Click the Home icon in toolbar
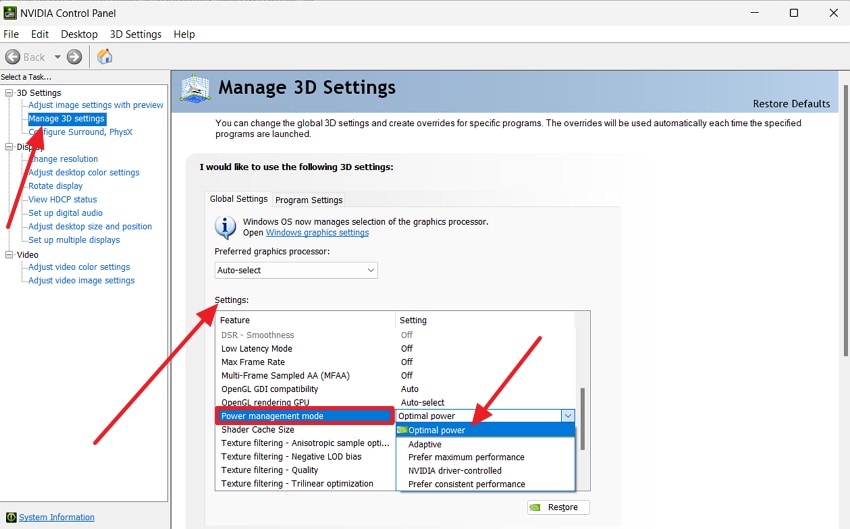This screenshot has width=850, height=529. coord(105,56)
